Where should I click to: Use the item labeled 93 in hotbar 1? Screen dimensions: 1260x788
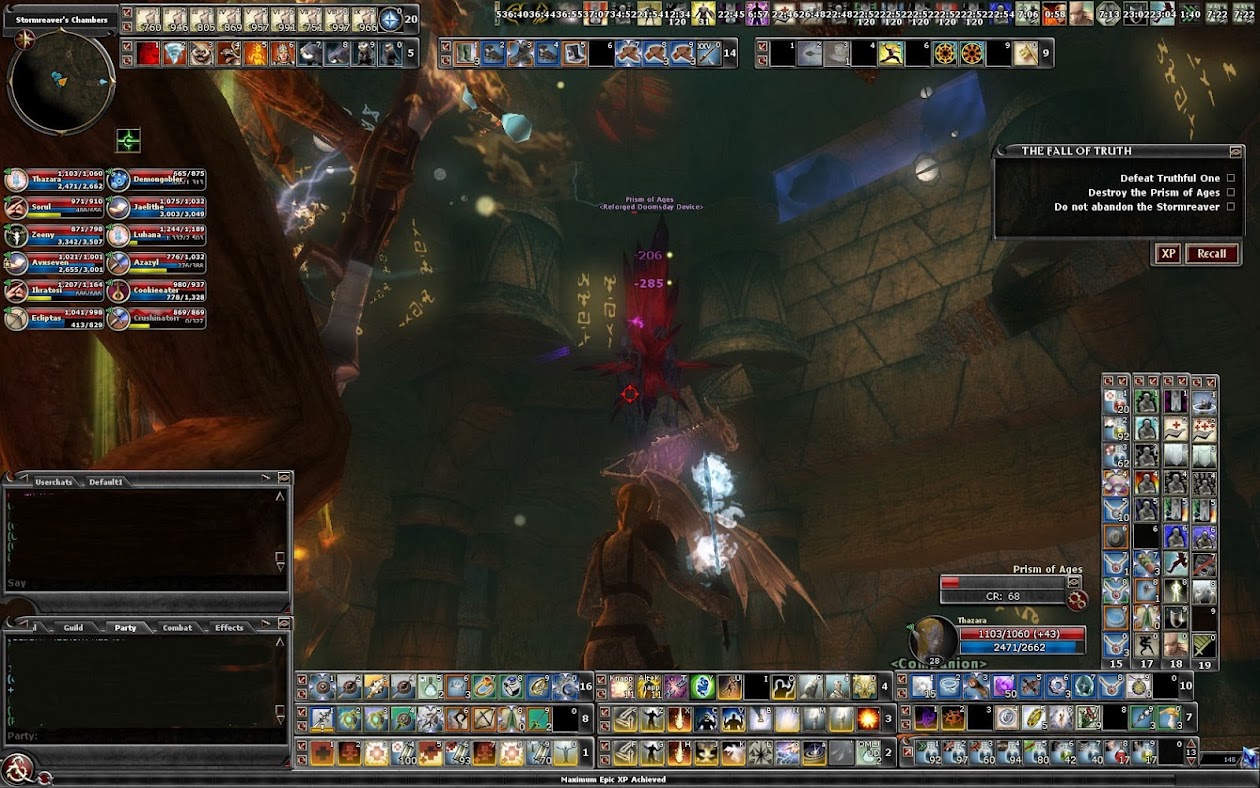pos(457,753)
